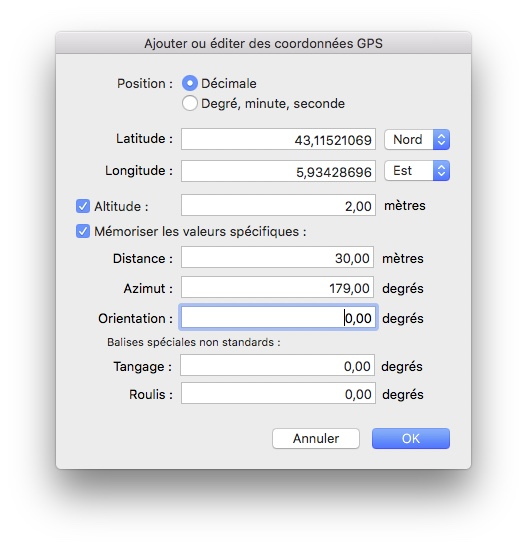The height and width of the screenshot is (549, 527).
Task: Click the blue arrows beside Nord
Action: tap(441, 139)
